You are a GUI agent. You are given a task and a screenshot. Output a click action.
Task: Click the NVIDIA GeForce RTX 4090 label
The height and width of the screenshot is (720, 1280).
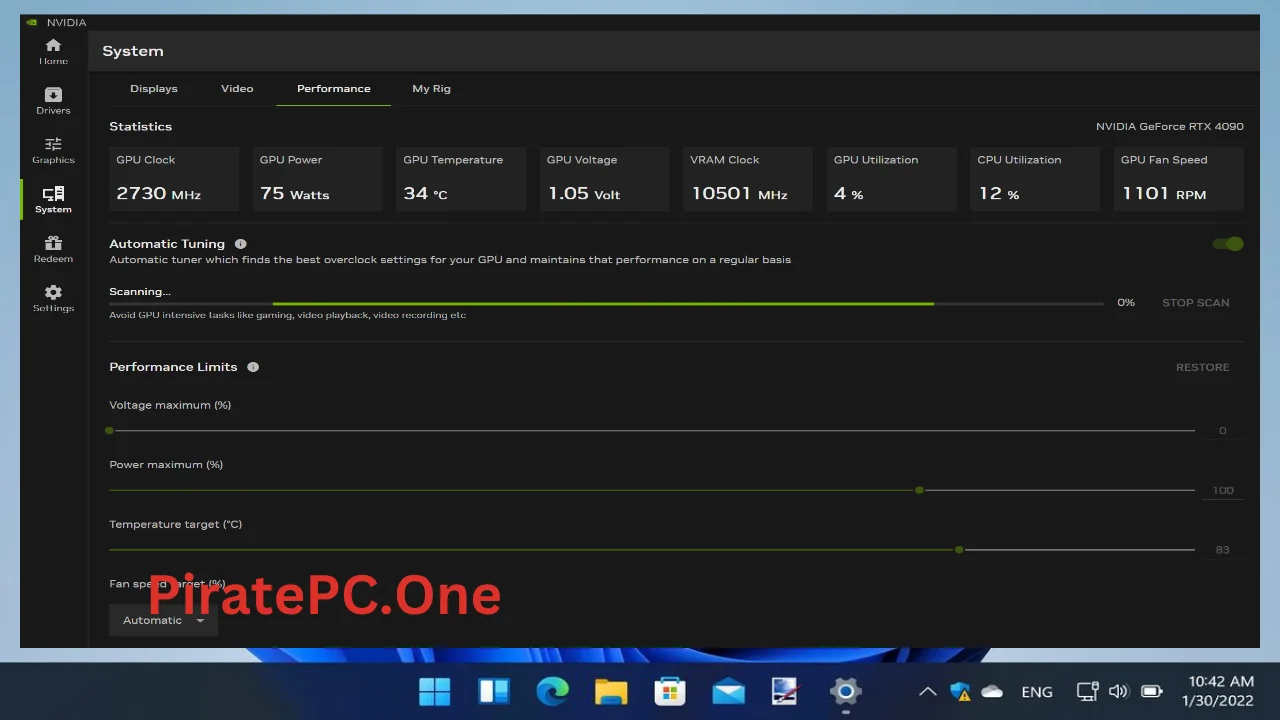(x=1169, y=127)
